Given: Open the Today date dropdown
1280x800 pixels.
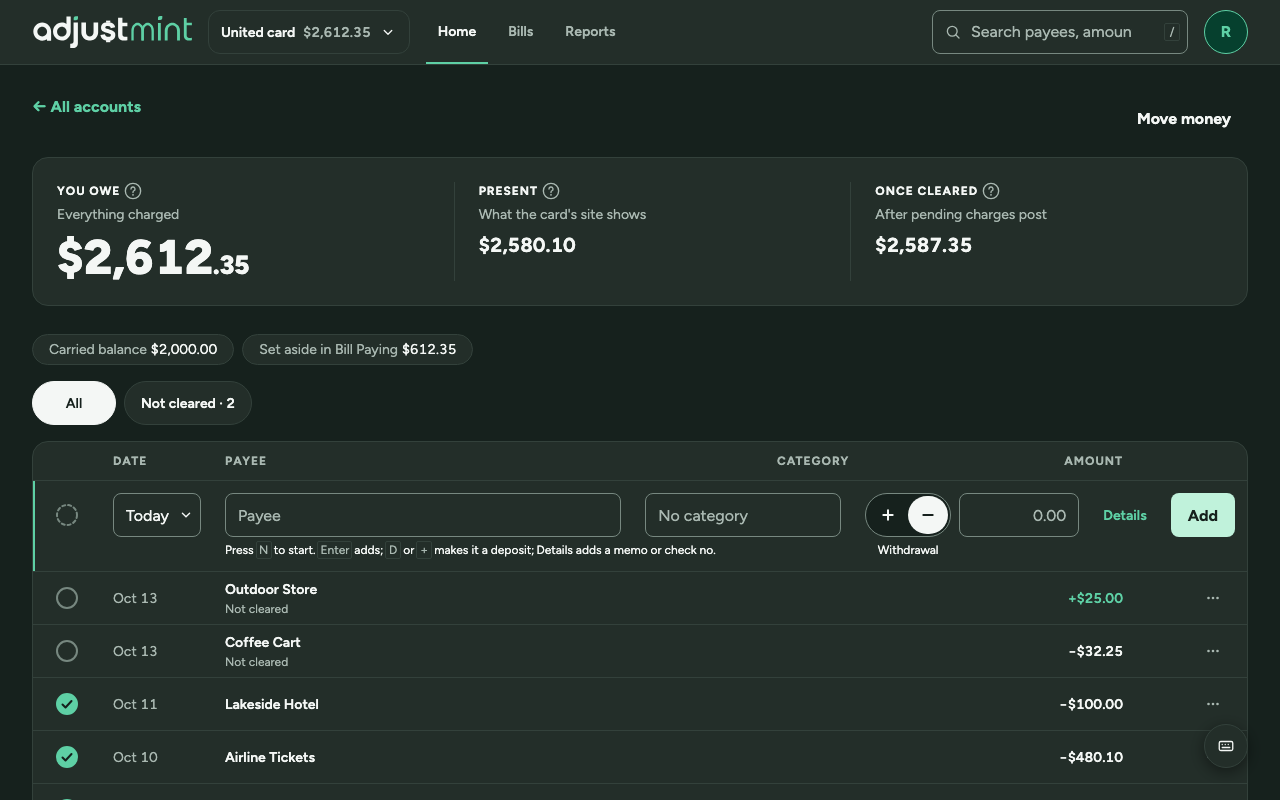Looking at the screenshot, I should pos(157,515).
